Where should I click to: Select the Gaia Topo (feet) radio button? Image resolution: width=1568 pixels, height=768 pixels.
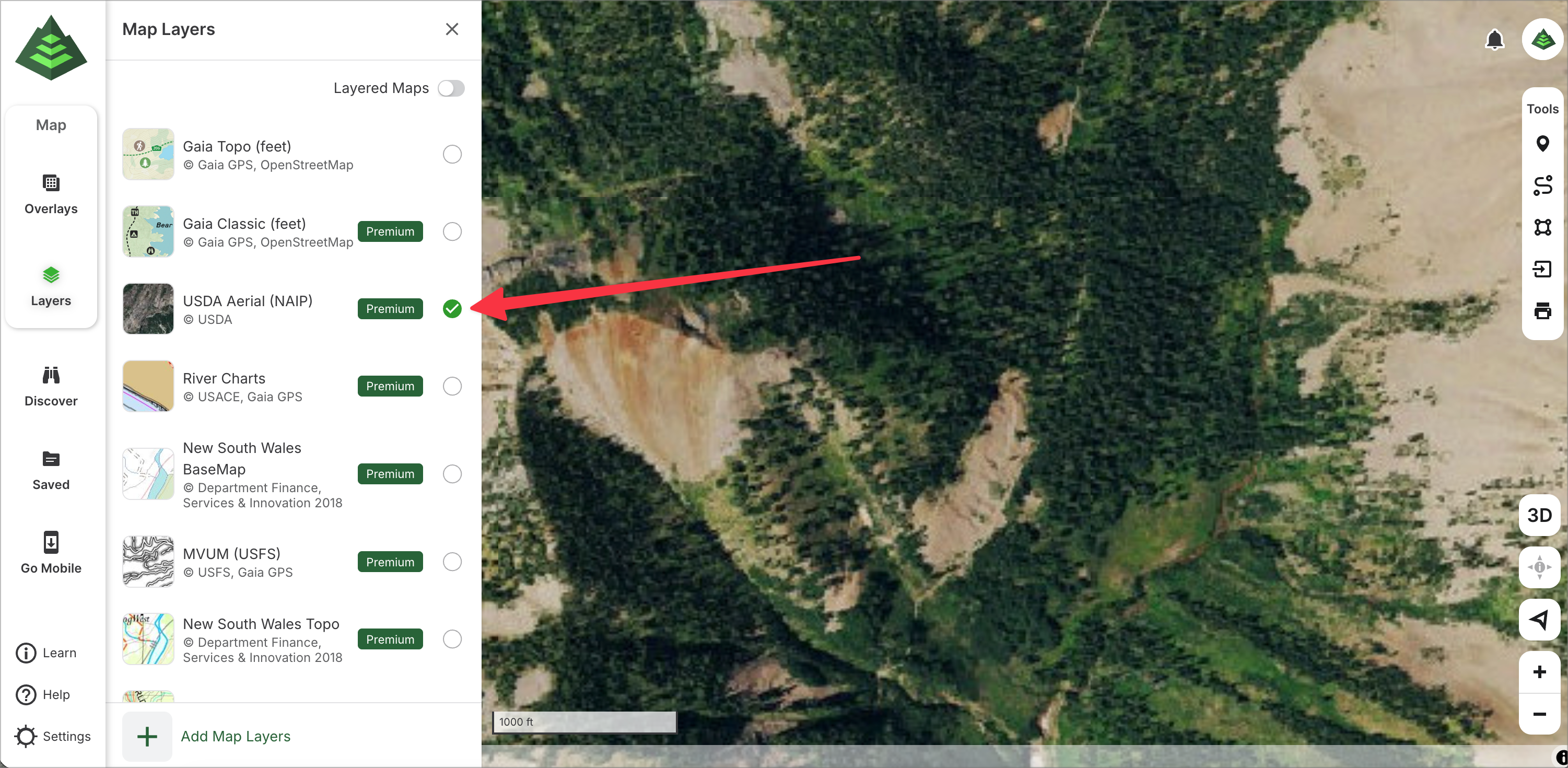[452, 154]
